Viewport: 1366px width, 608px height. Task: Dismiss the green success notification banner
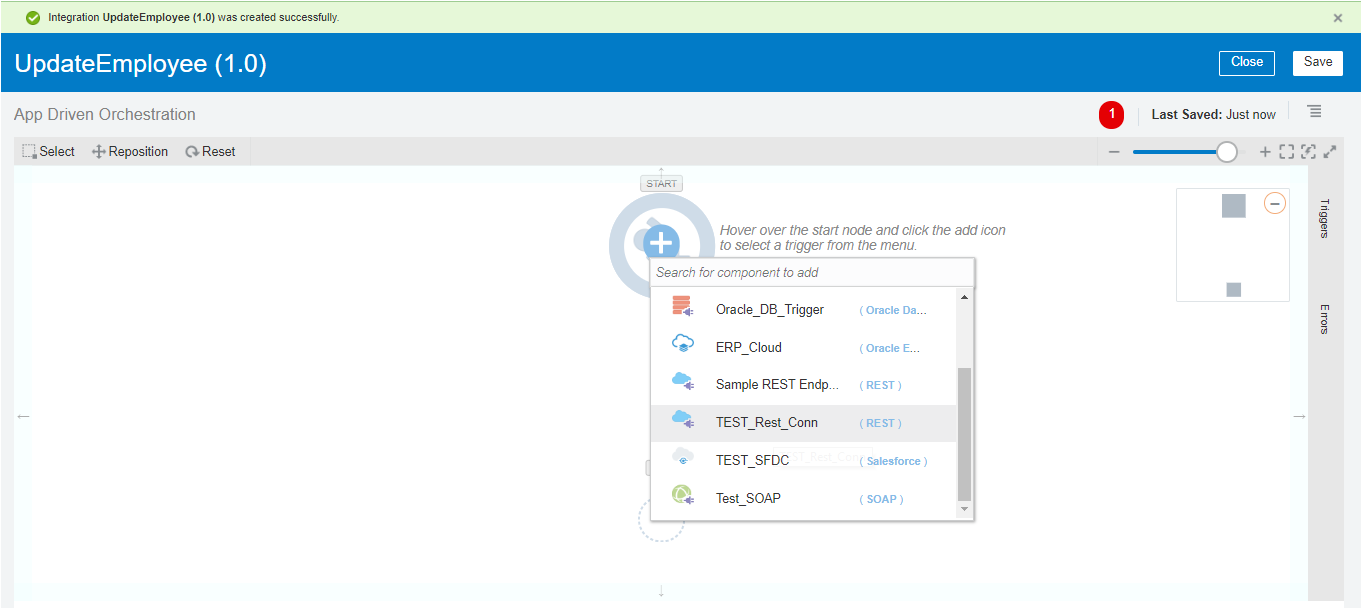tap(1338, 18)
